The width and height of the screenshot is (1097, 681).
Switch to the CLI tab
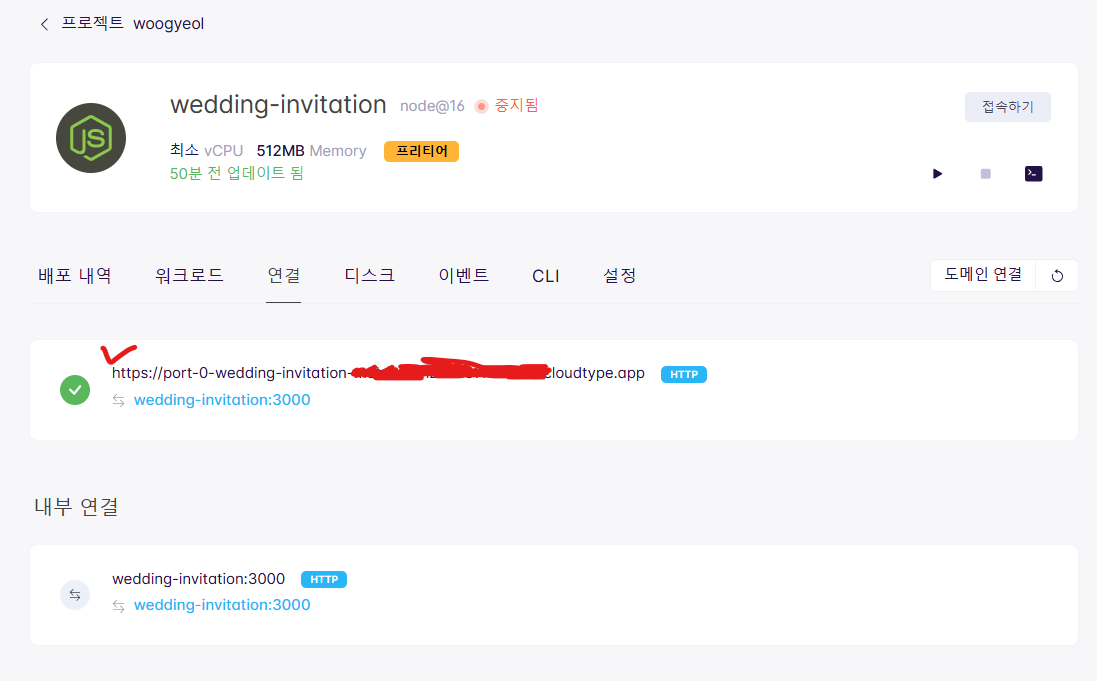[x=546, y=276]
